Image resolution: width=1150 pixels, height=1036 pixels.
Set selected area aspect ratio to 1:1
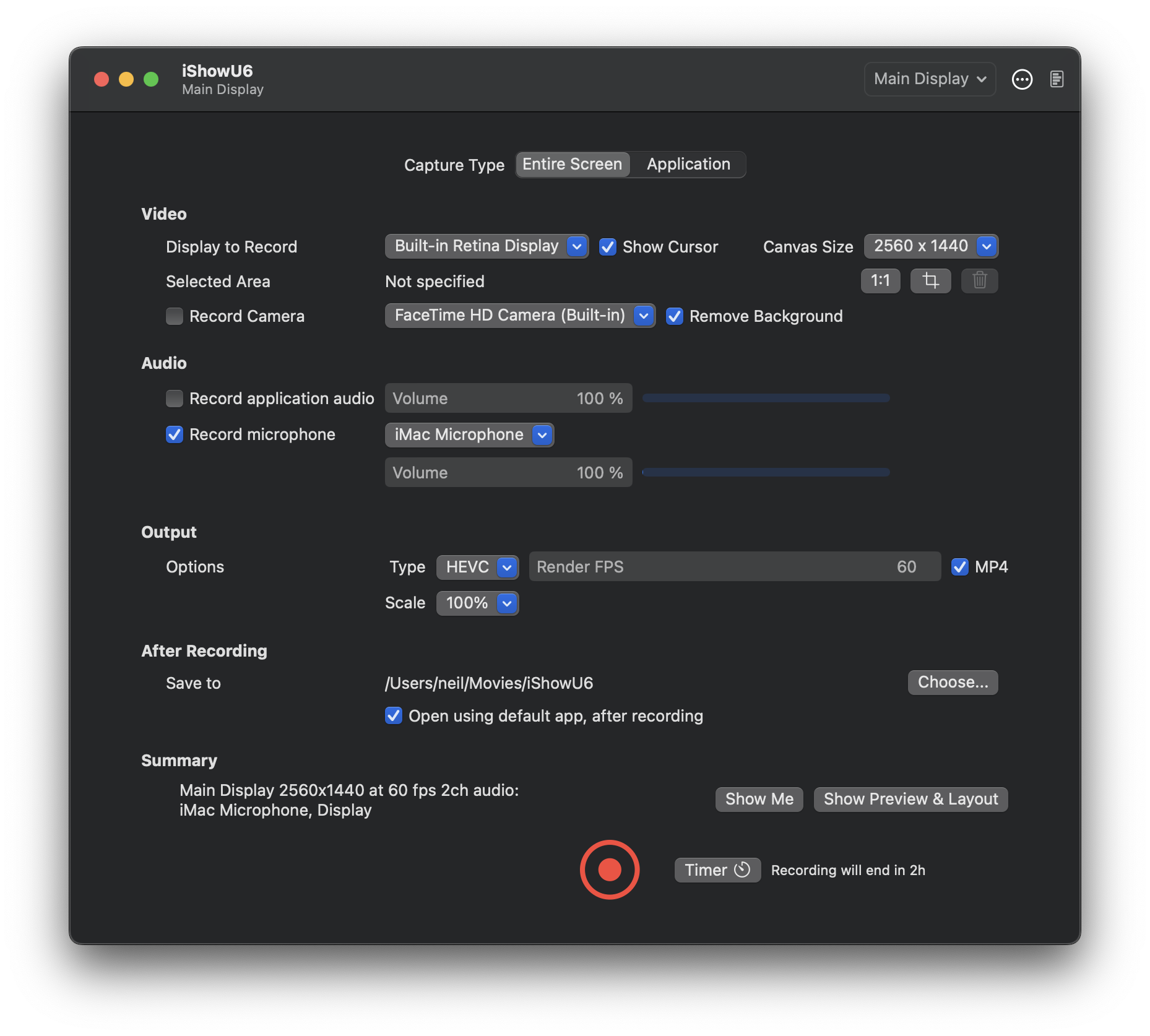[880, 280]
